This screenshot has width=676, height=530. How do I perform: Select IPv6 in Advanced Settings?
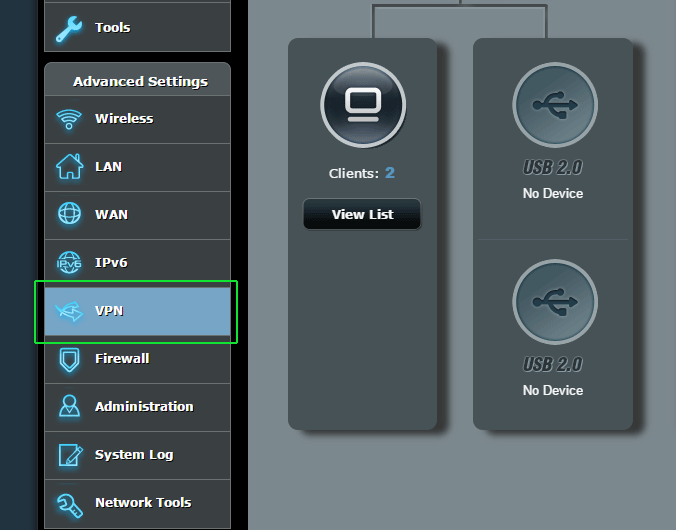138,263
